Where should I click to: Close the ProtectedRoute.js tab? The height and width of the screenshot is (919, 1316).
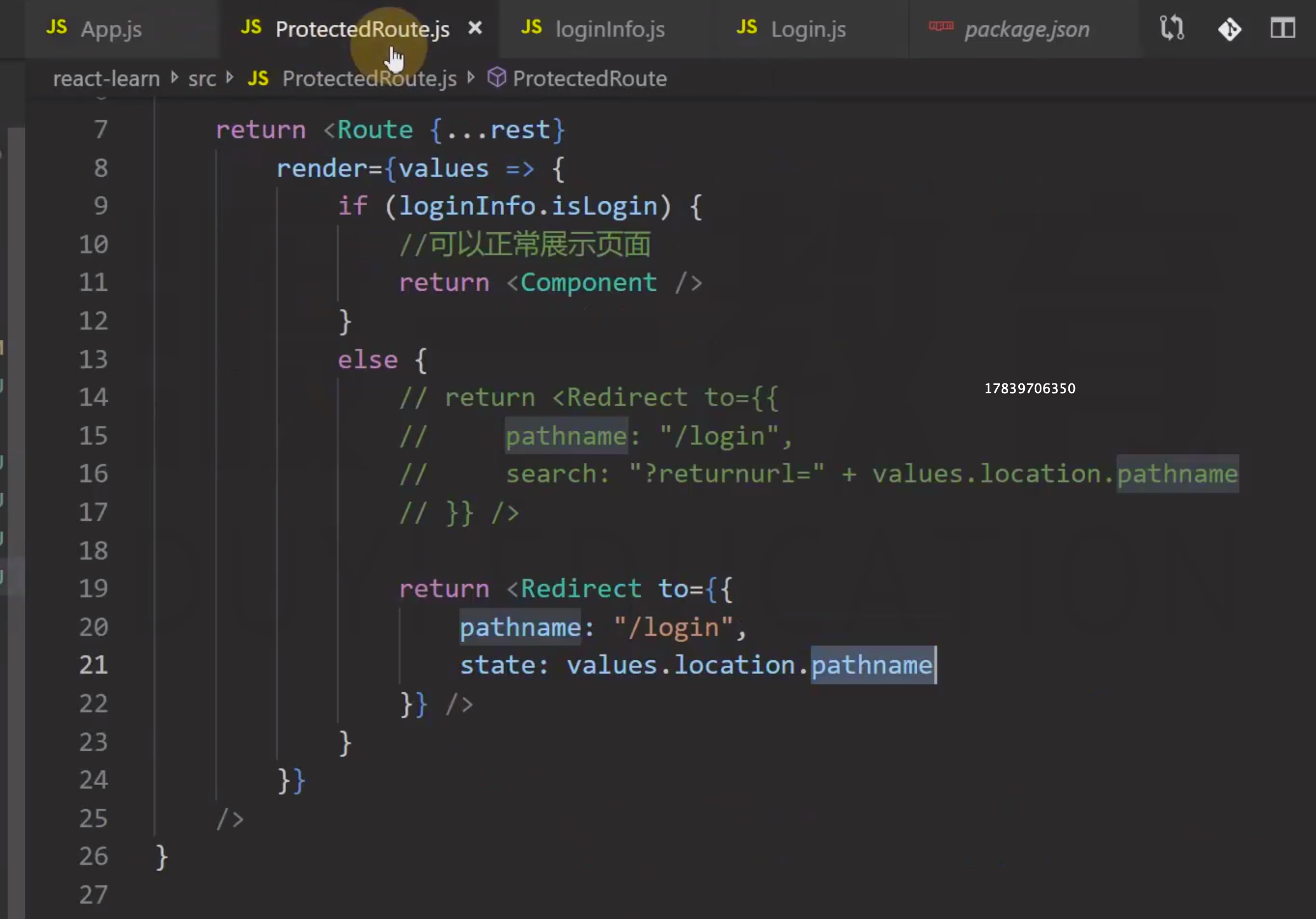pyautogui.click(x=474, y=28)
